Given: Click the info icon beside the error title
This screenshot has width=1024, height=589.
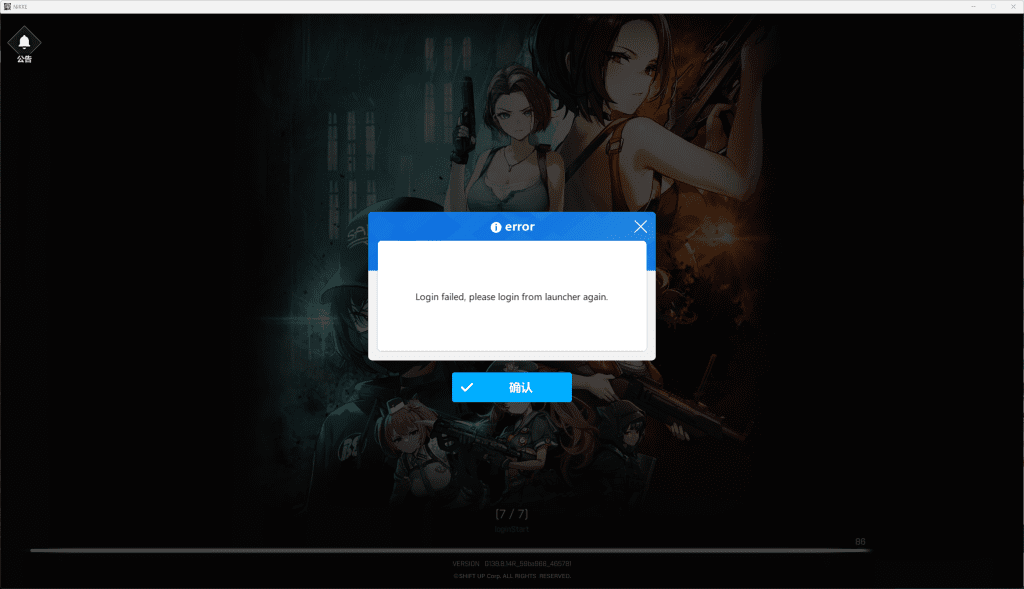Looking at the screenshot, I should tap(496, 227).
